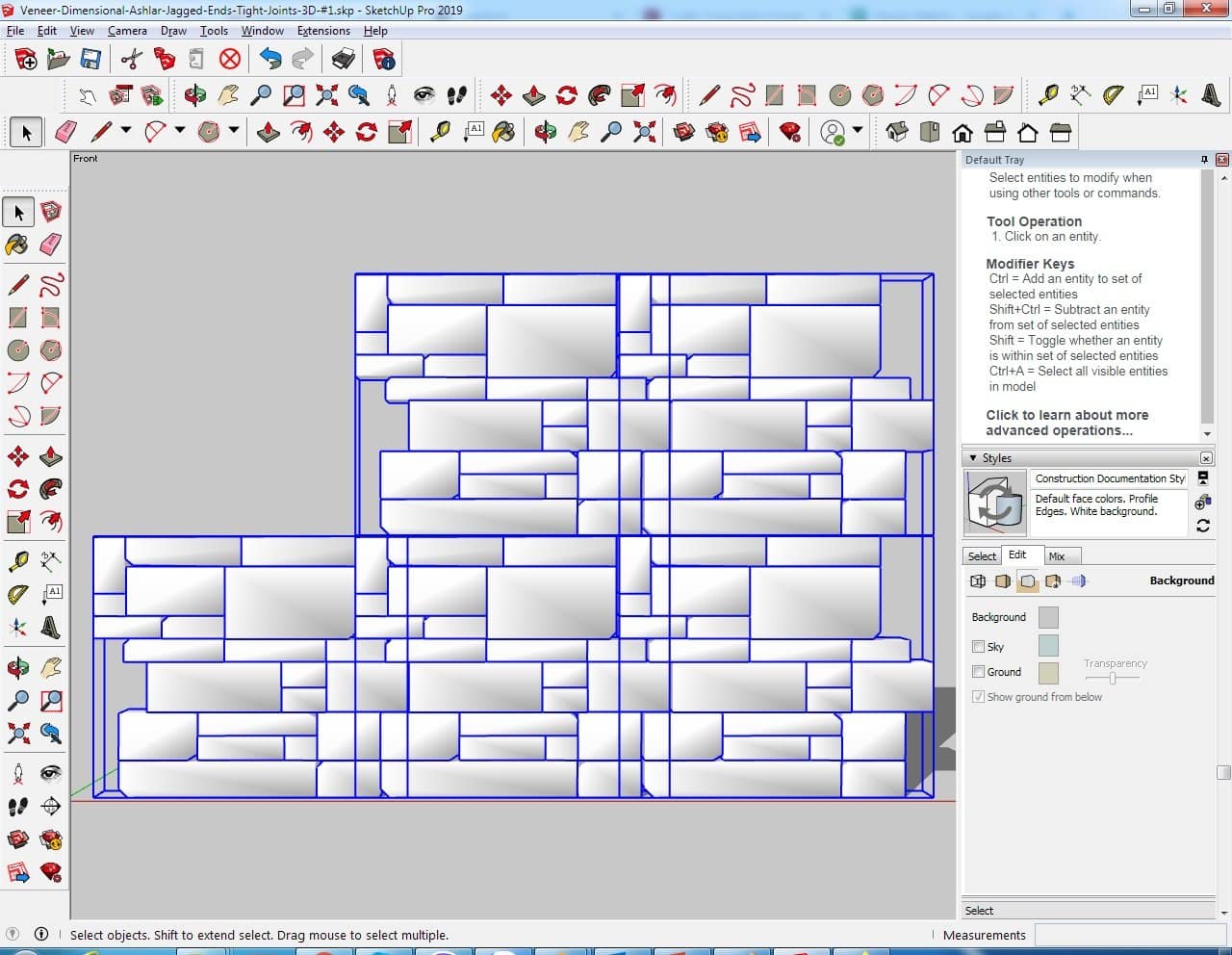
Task: Toggle Show ground from below checkbox
Action: [978, 697]
